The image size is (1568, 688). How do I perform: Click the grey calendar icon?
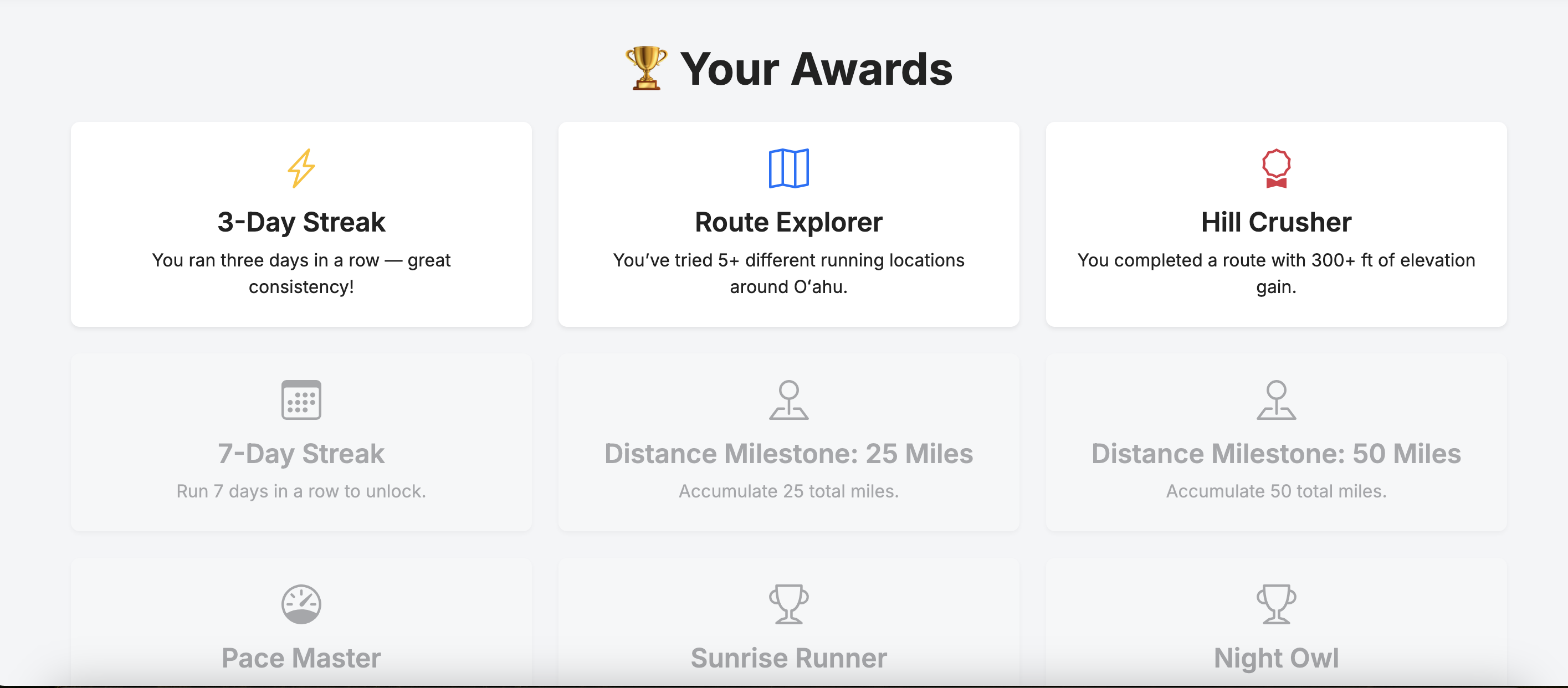point(301,399)
